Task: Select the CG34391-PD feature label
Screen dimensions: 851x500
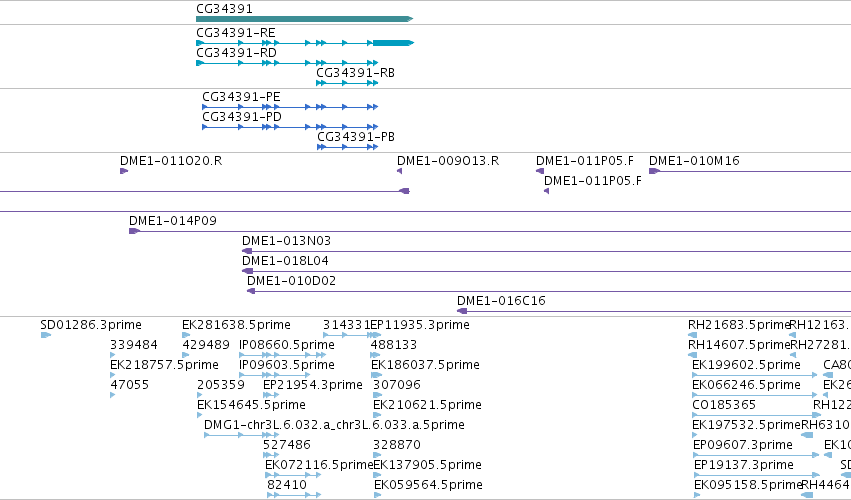Action: (242, 117)
